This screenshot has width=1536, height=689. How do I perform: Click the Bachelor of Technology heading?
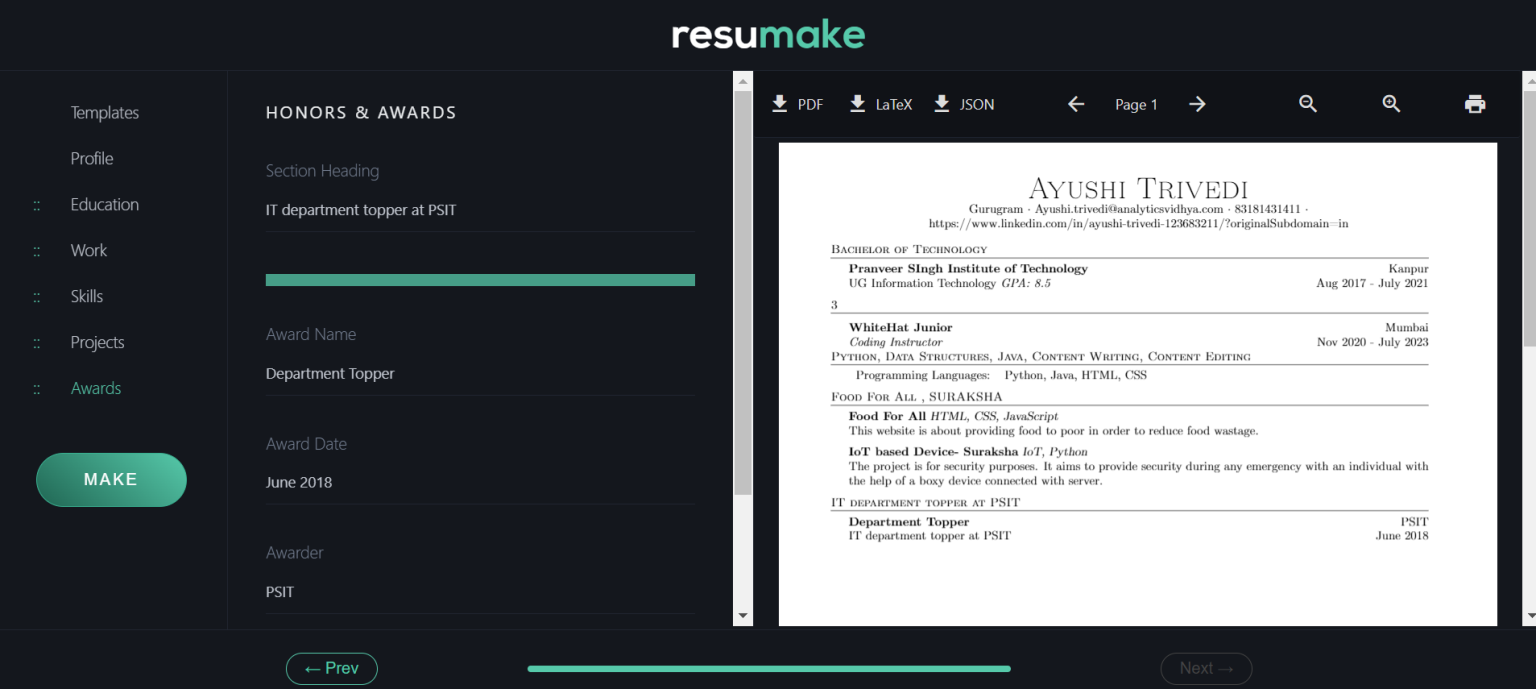tap(909, 249)
